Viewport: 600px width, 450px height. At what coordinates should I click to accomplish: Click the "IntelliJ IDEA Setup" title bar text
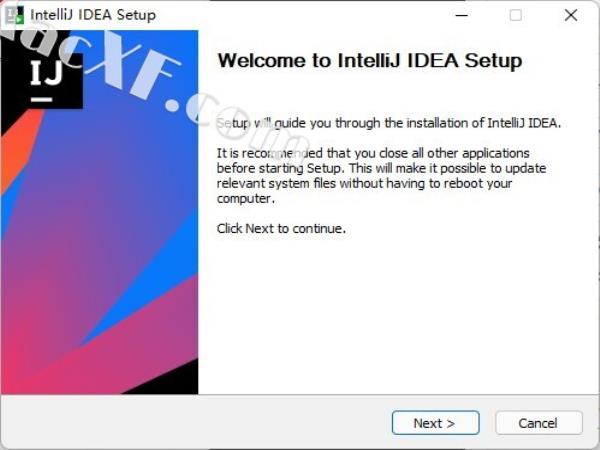93,15
